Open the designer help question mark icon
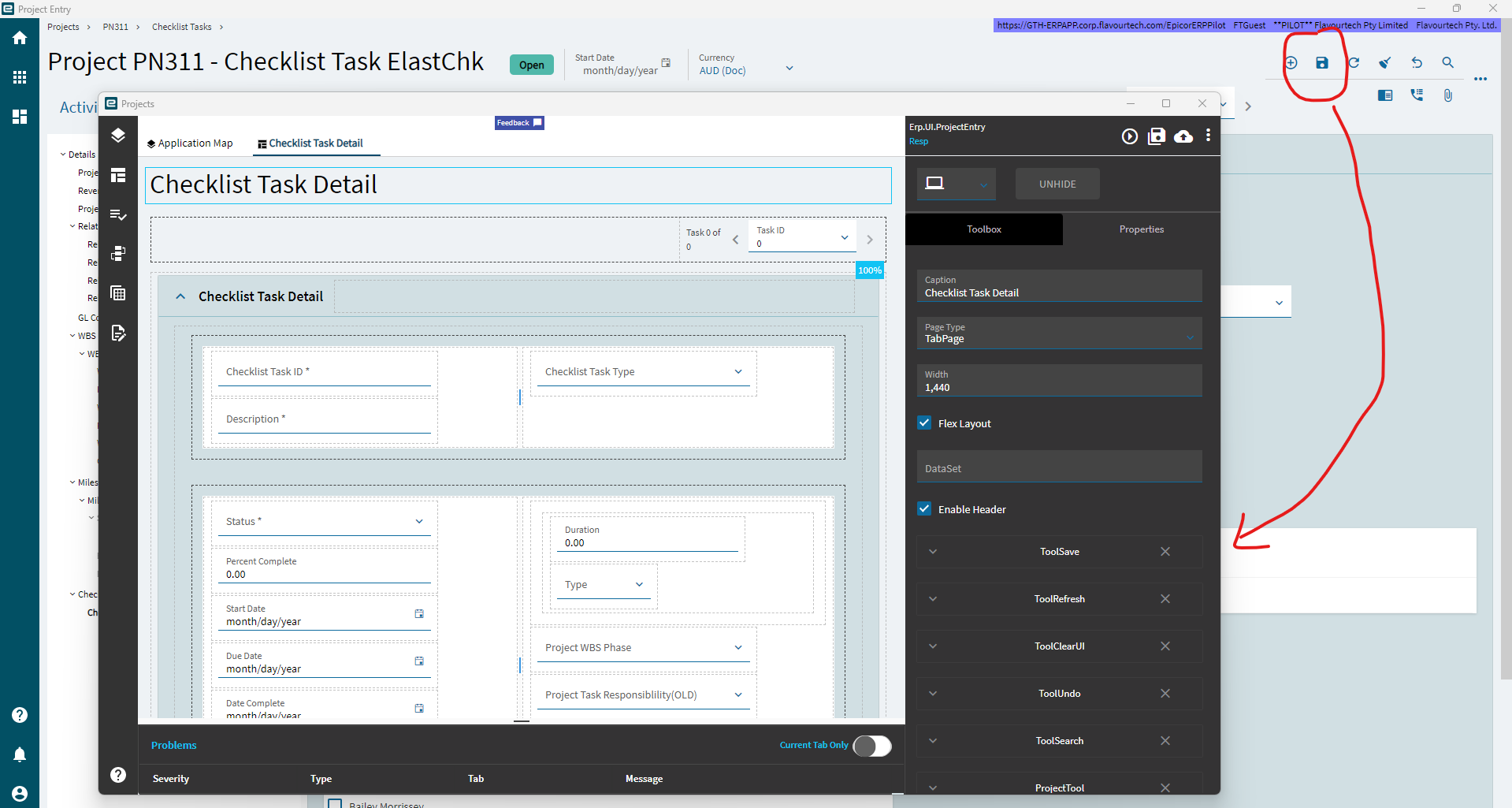Viewport: 1512px width, 808px height. point(118,775)
